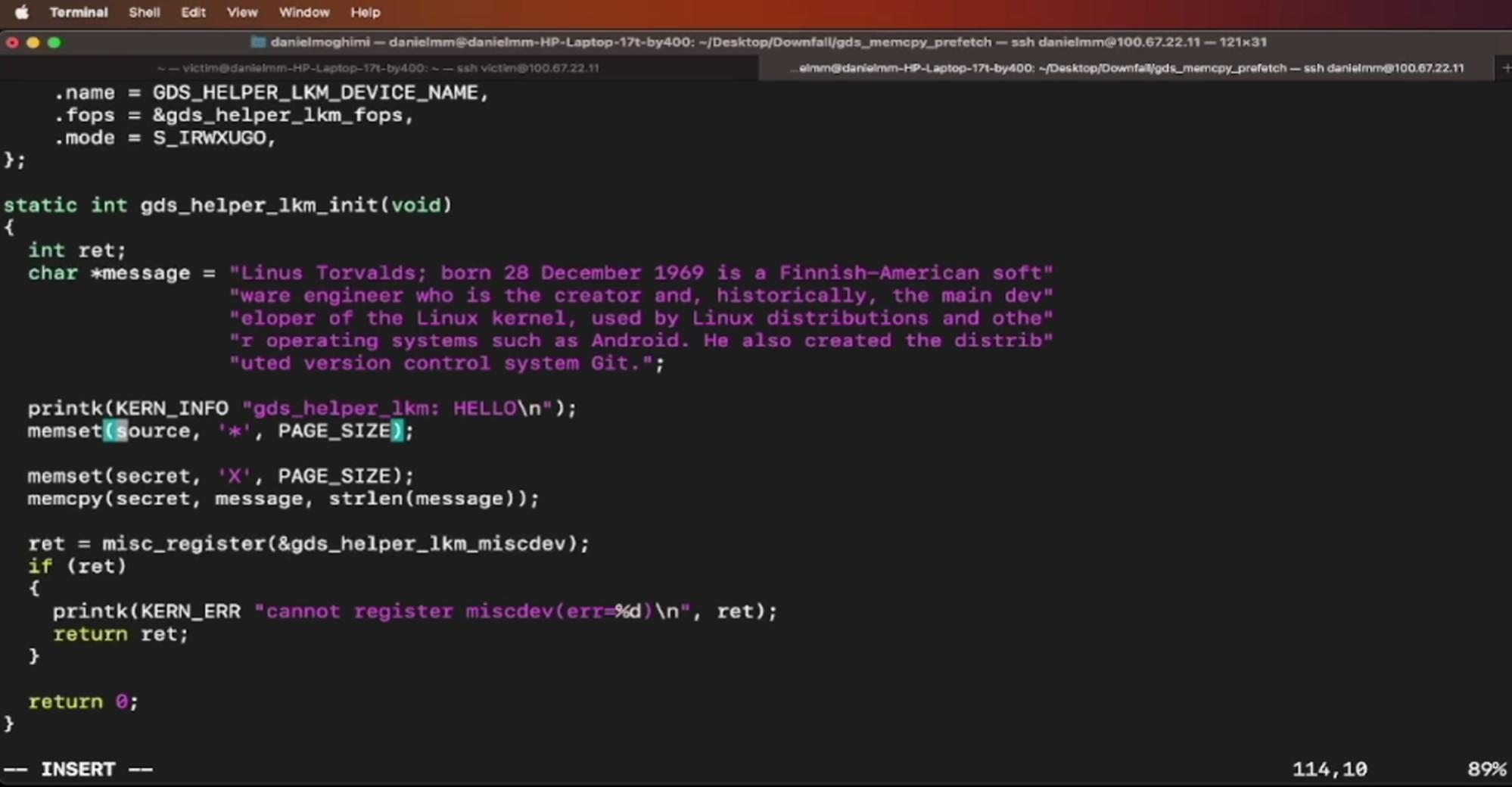Zoom the window using the green button
Image resolution: width=1512 pixels, height=787 pixels.
click(54, 42)
